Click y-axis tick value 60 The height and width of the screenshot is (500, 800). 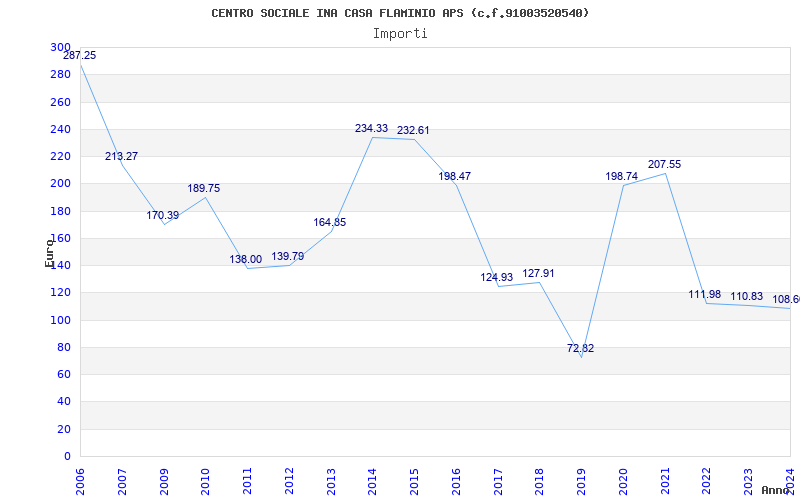click(x=63, y=374)
